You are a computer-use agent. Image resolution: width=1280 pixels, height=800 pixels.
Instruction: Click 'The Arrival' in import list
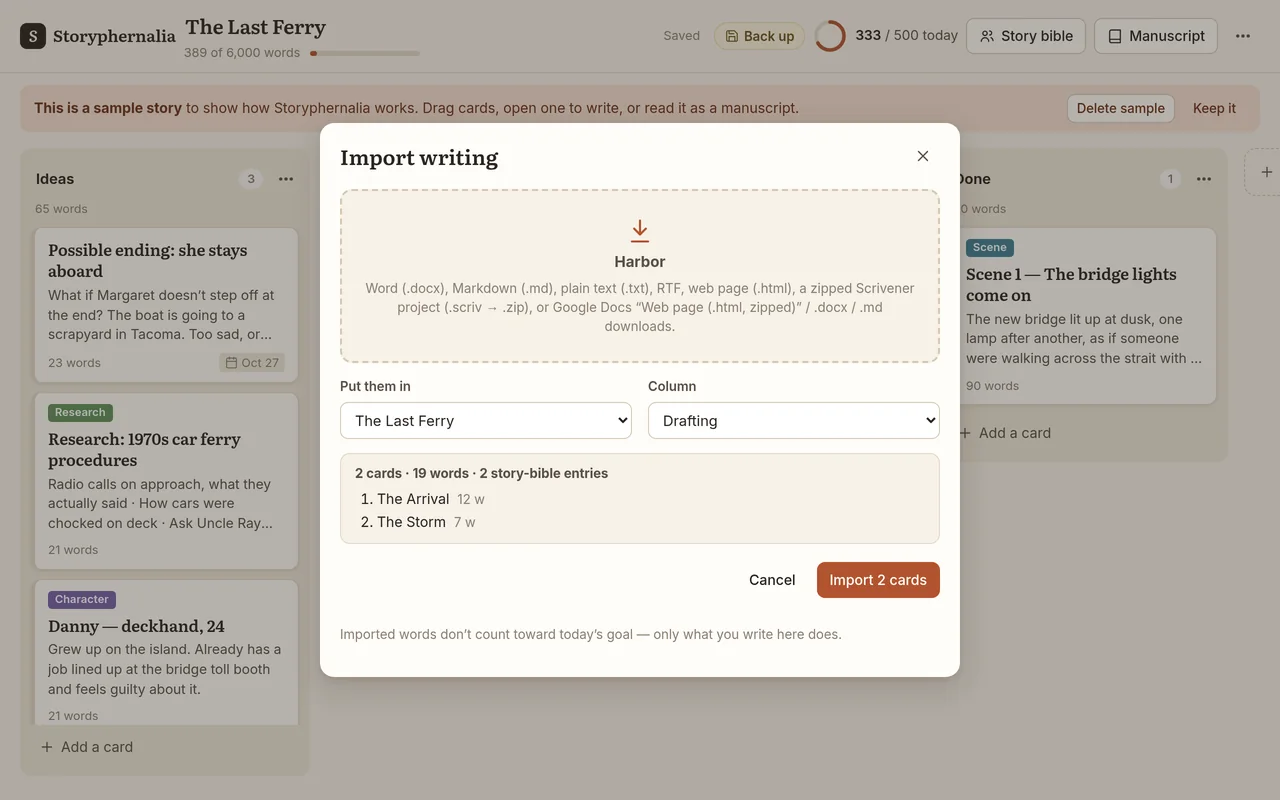pyautogui.click(x=413, y=499)
